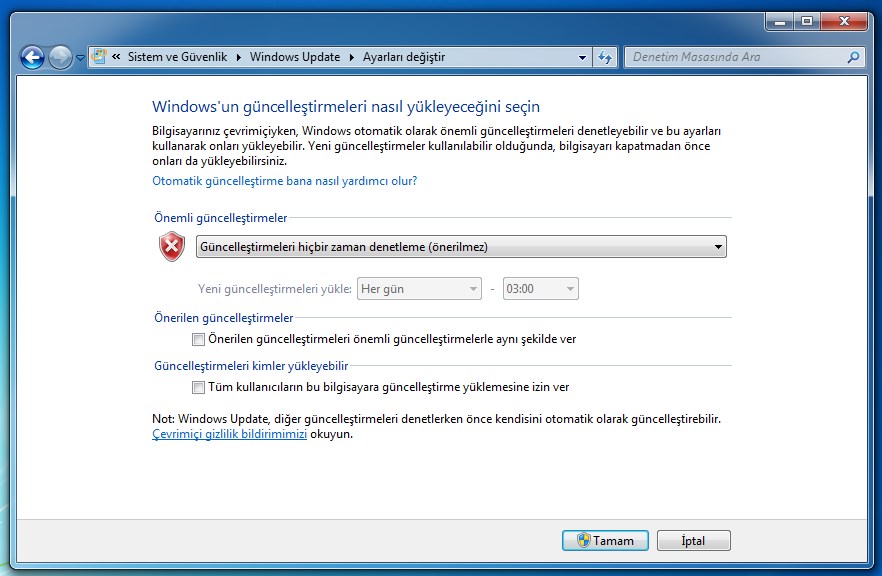Screen dimensions: 882x576
Task: Open the Önemli güncelleştirmeler dropdown
Action: pyautogui.click(x=461, y=247)
